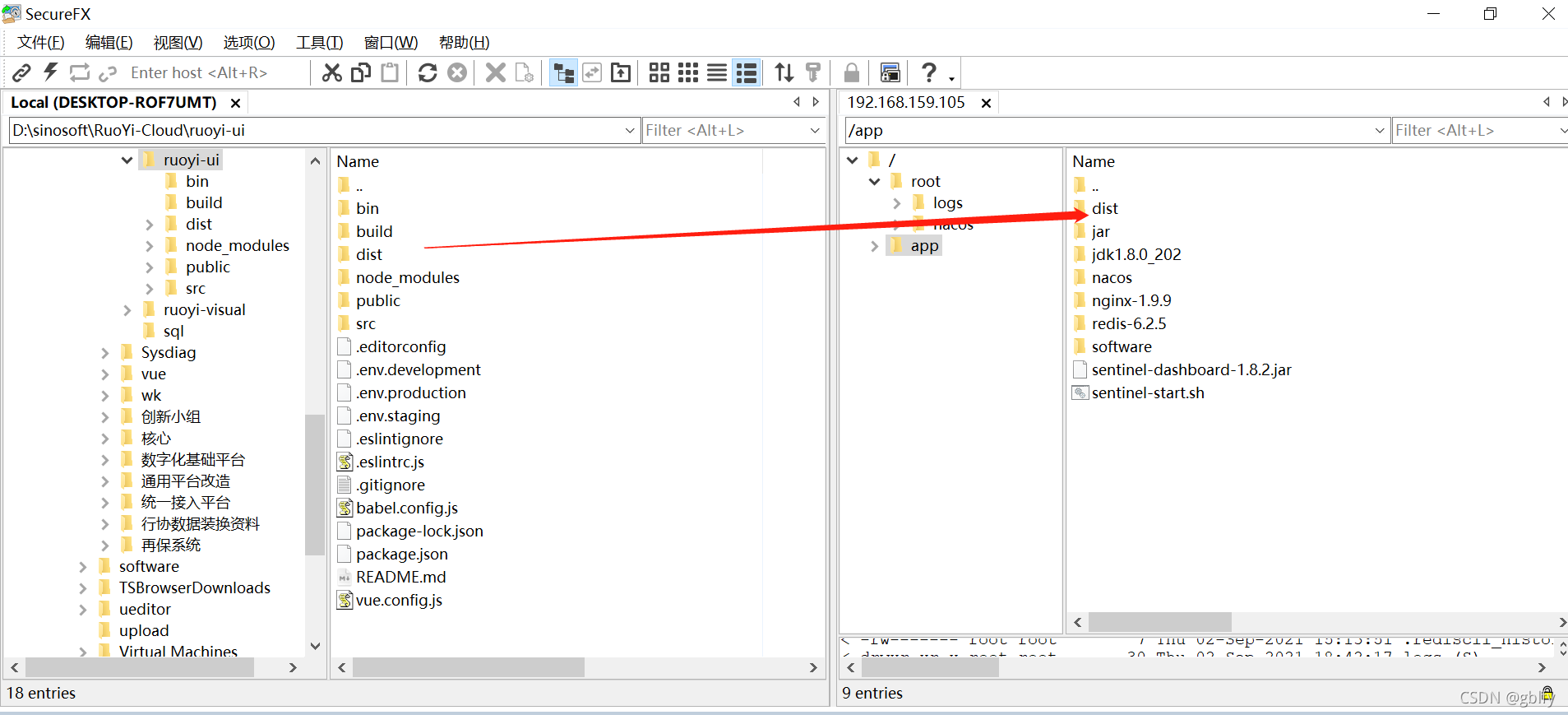The image size is (1568, 715).
Task: Expand the node_modules tree node
Action: 149,245
